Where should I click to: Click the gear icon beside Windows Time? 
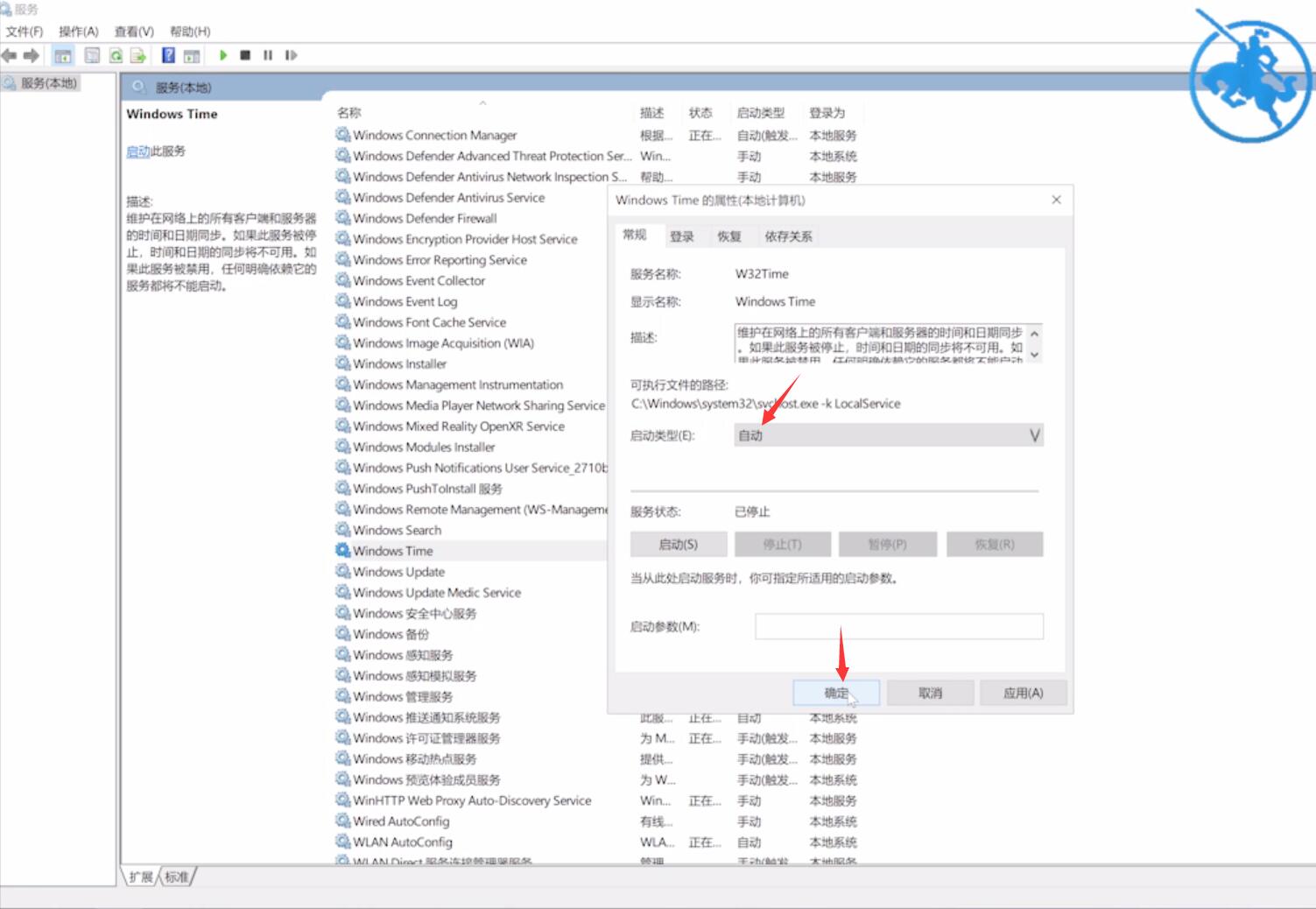[x=342, y=550]
